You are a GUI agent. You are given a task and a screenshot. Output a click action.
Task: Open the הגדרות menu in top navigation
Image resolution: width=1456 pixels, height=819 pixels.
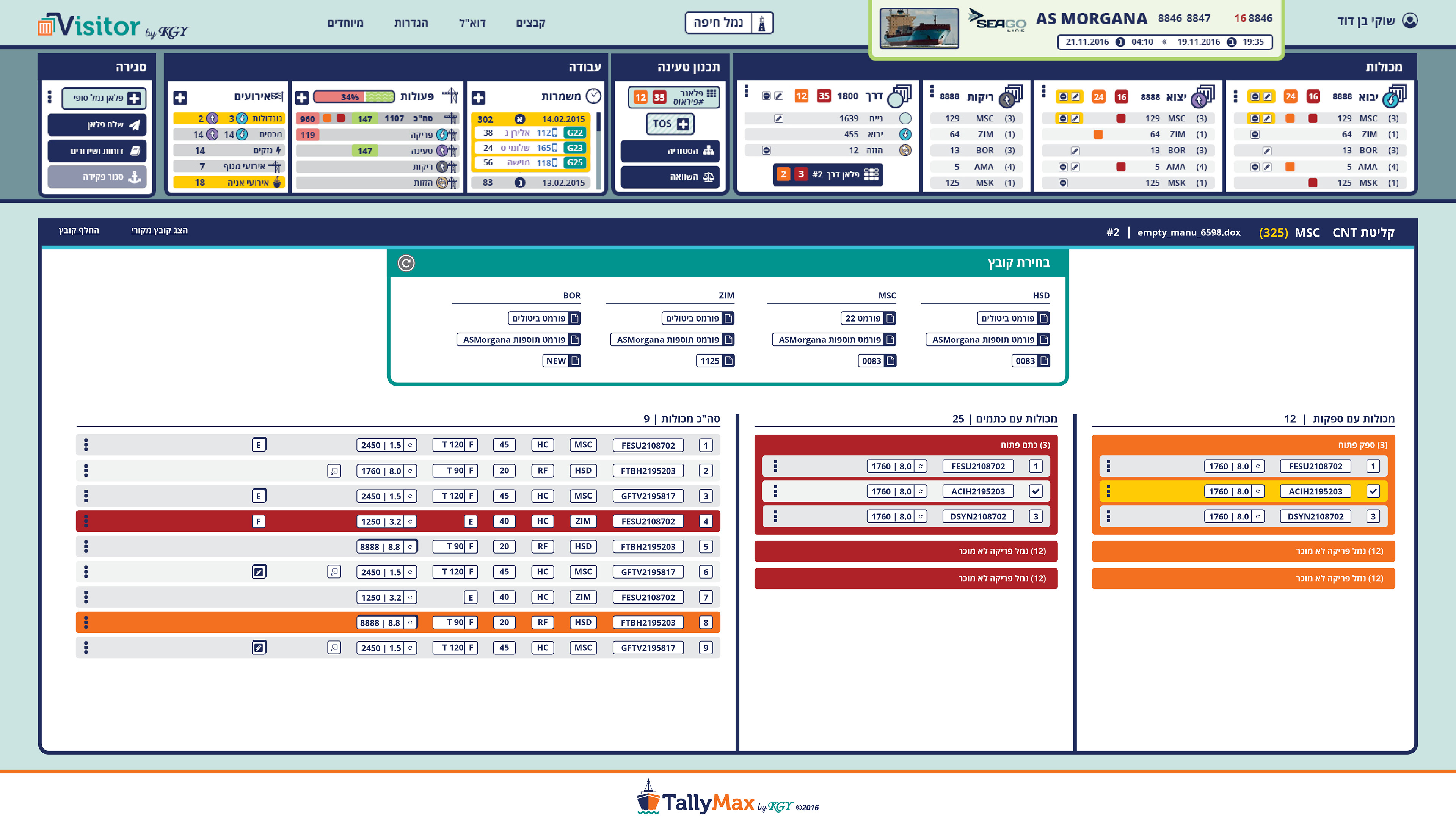click(411, 23)
